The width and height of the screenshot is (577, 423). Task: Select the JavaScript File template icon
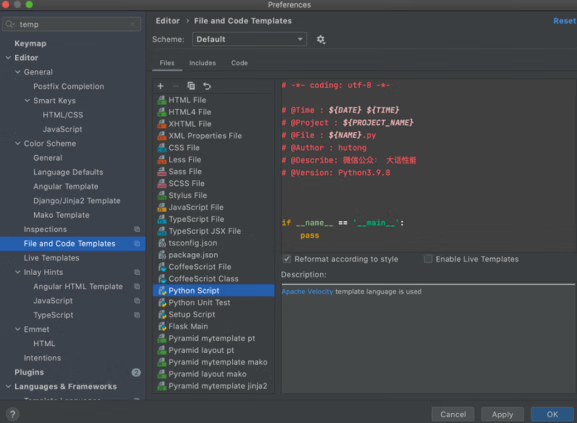click(162, 207)
